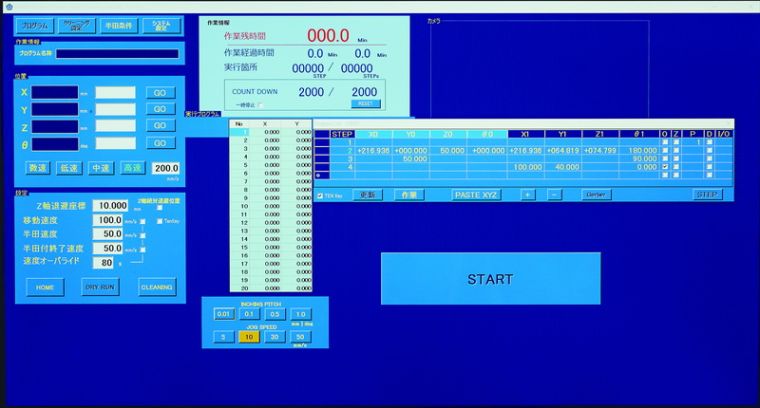
Task: Select the 0.01 inching pitch button
Action: point(223,314)
